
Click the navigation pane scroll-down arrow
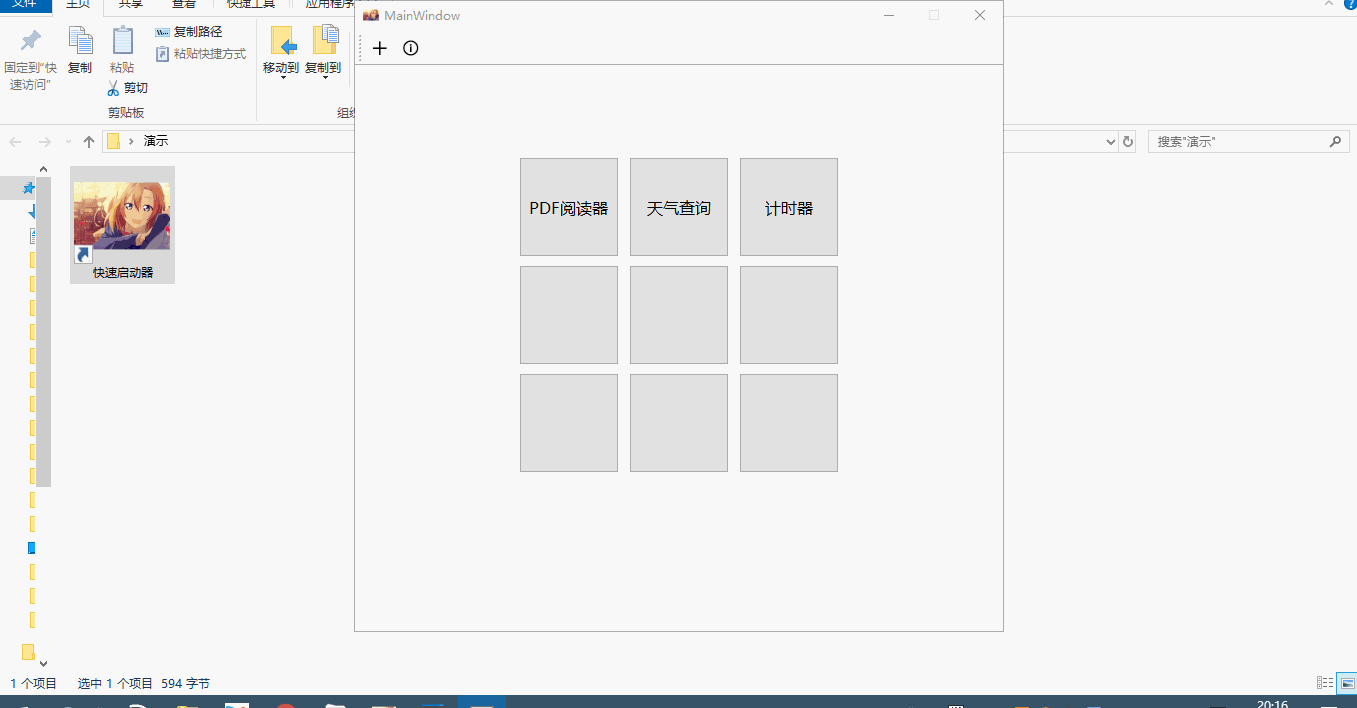pos(43,662)
